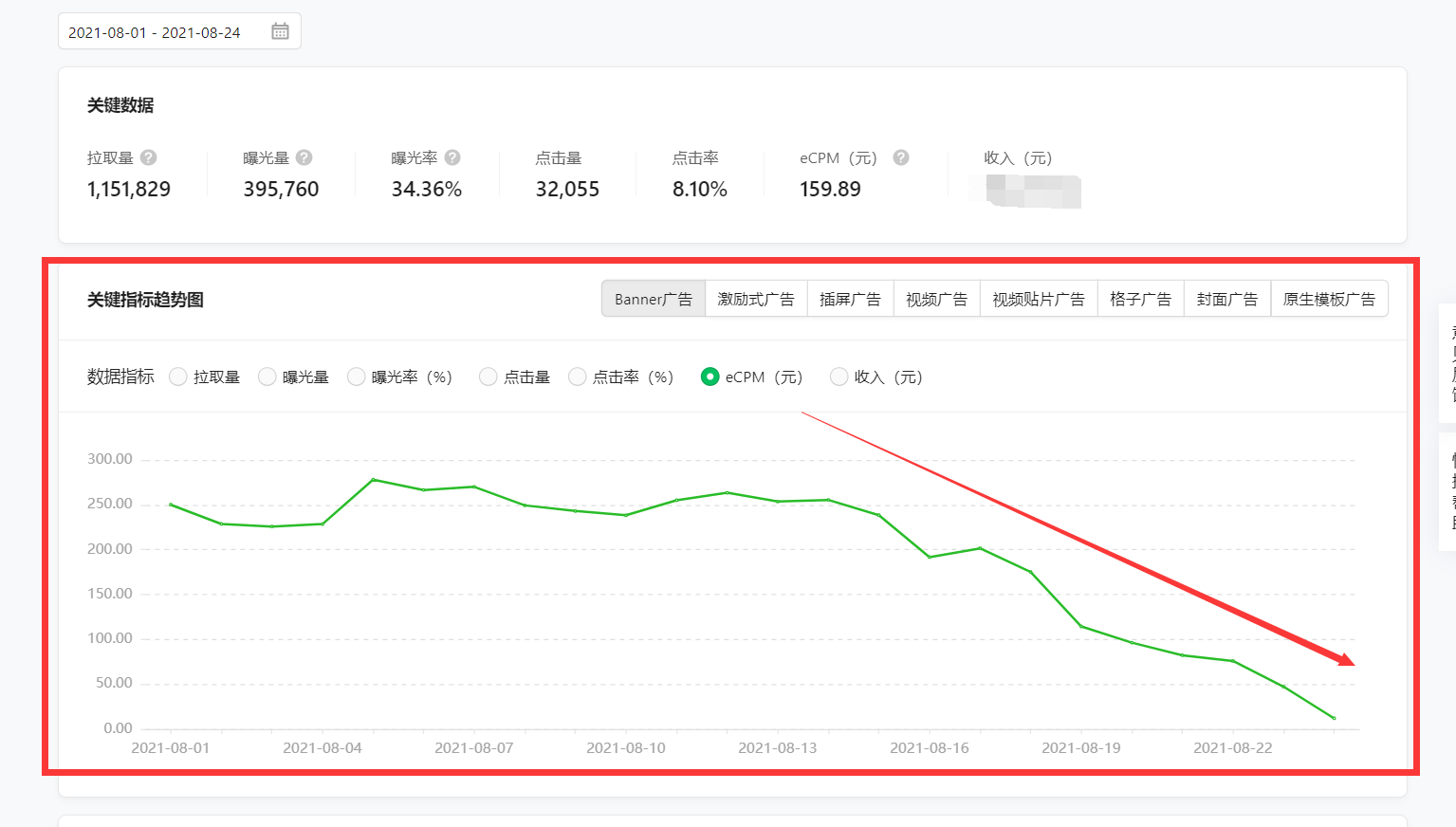Screen dimensions: 1456x827
Task: Click chart data point at 2021-08-01
Action: coord(171,505)
